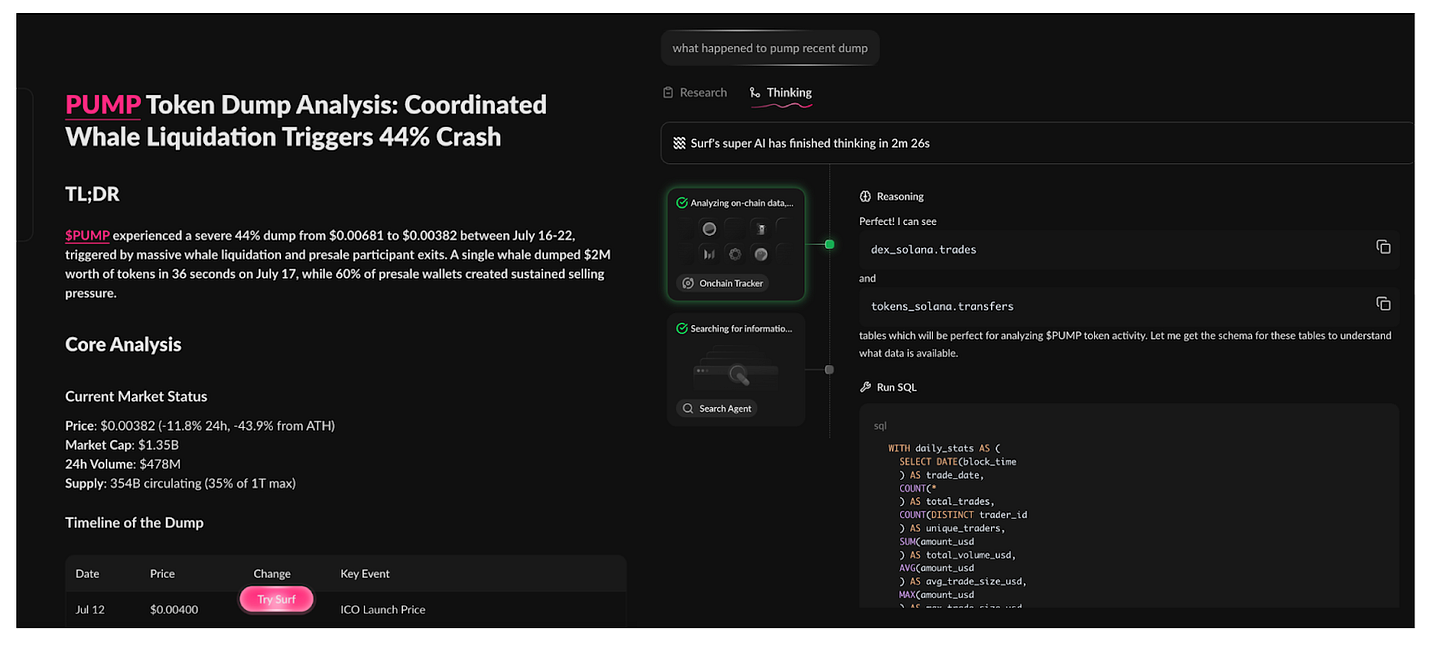Select the Searching for information step card
1456x662 pixels.
point(736,370)
